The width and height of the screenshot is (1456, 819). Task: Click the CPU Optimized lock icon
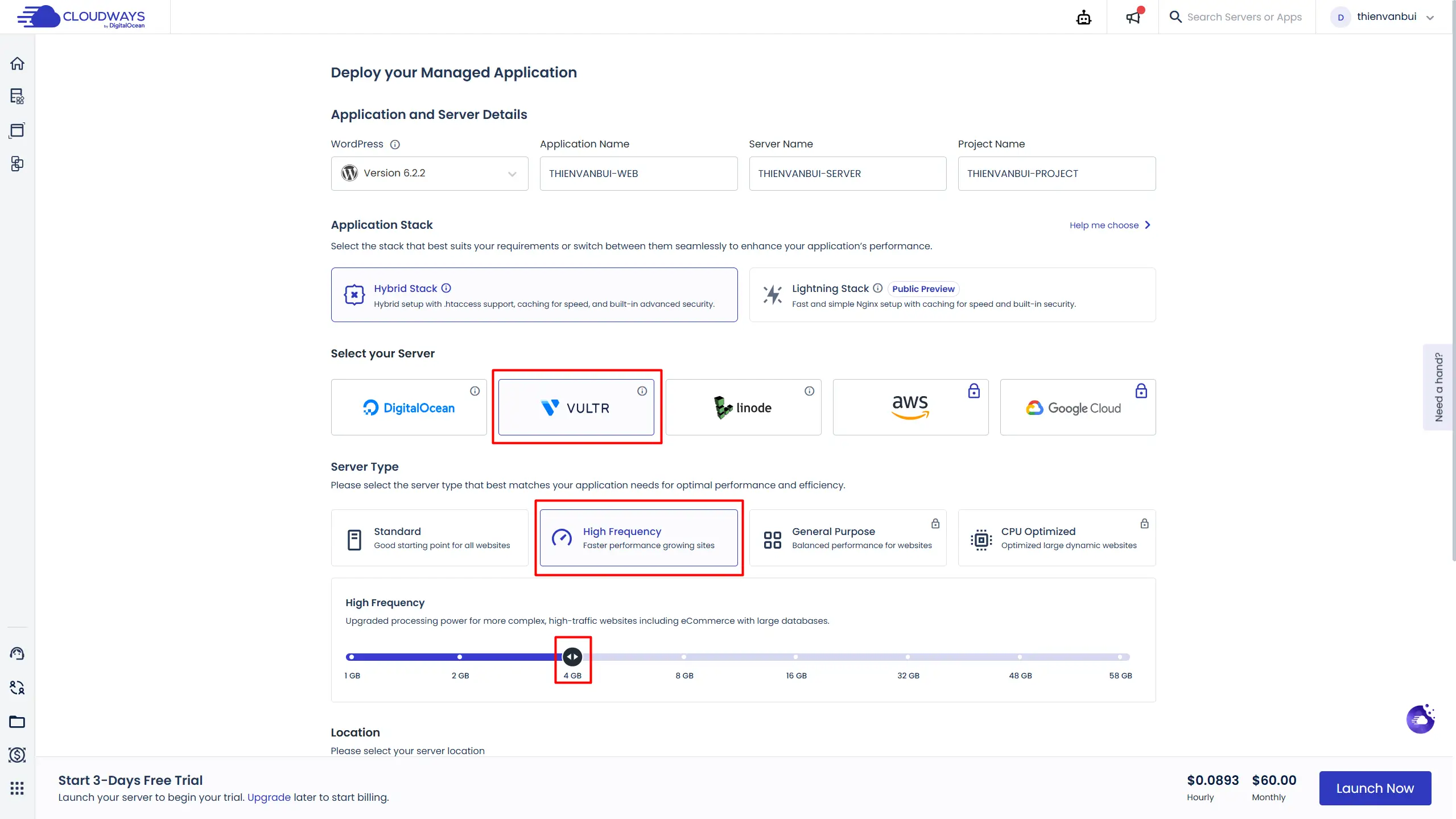(x=1144, y=523)
